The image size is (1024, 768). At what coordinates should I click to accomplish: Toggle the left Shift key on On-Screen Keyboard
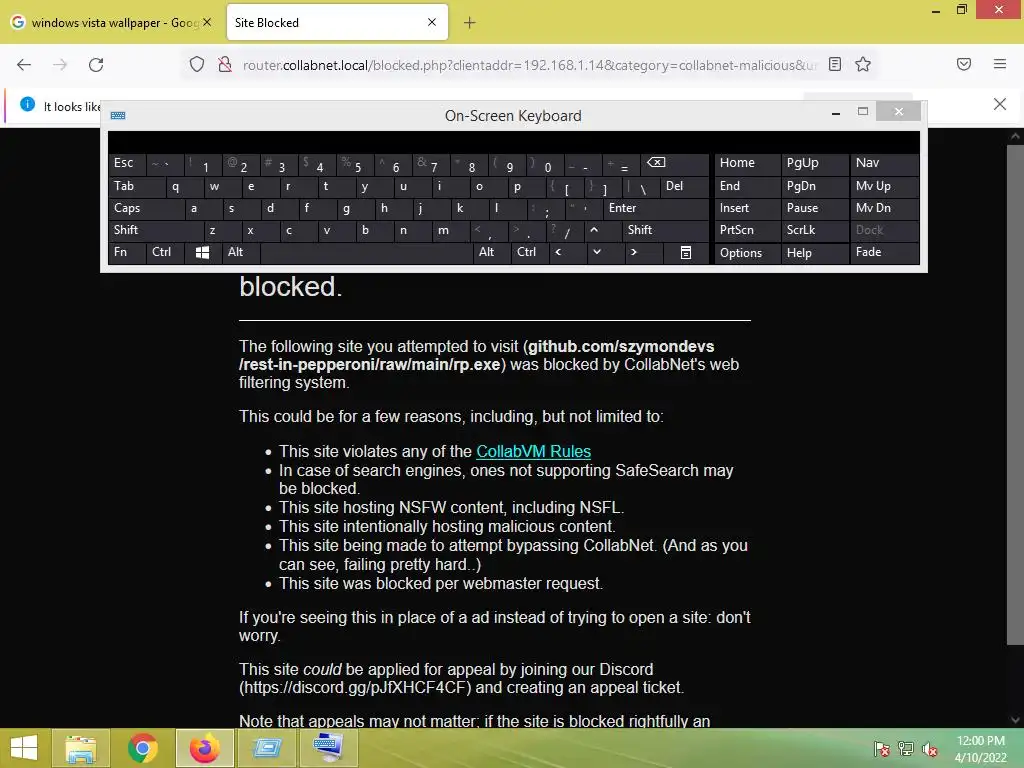[x=155, y=230]
